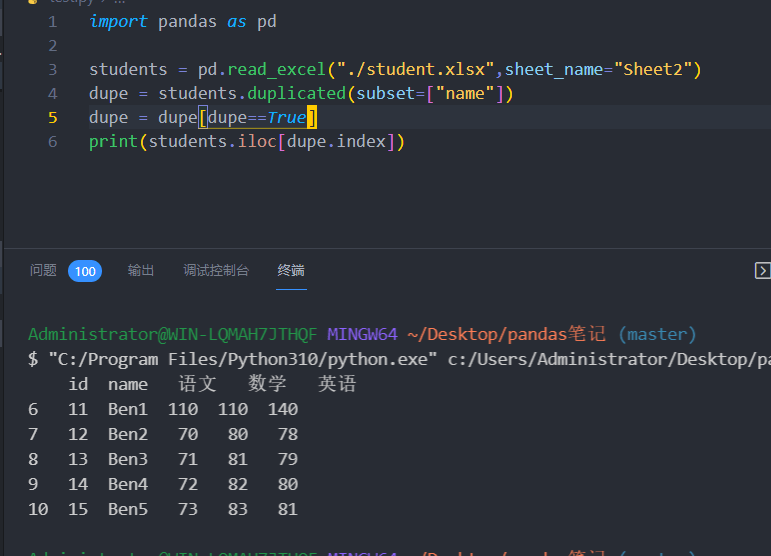The image size is (771, 556).
Task: Select the 终端 terminal tab
Action: (x=291, y=270)
